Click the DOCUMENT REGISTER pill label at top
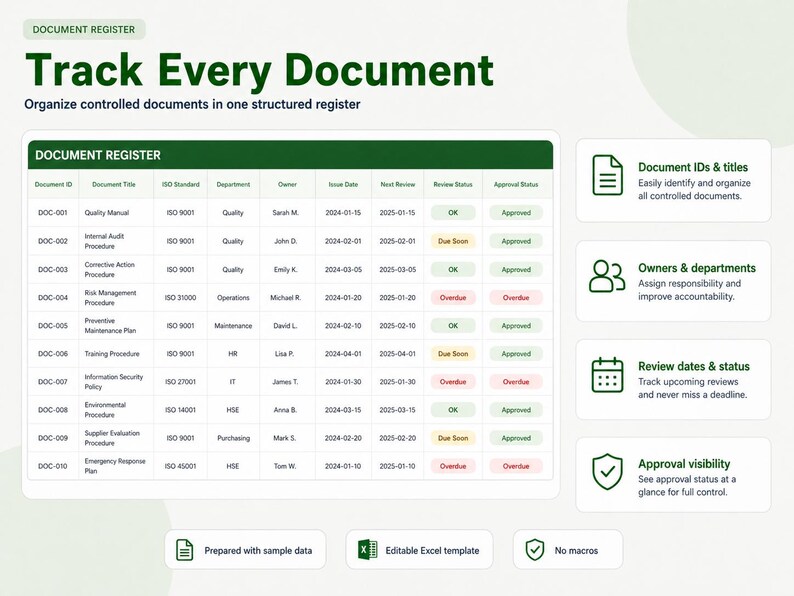 [84, 29]
